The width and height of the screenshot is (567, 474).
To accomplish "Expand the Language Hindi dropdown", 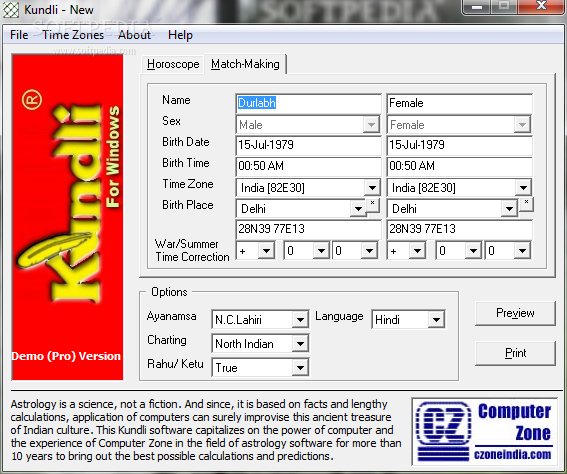I will point(436,320).
